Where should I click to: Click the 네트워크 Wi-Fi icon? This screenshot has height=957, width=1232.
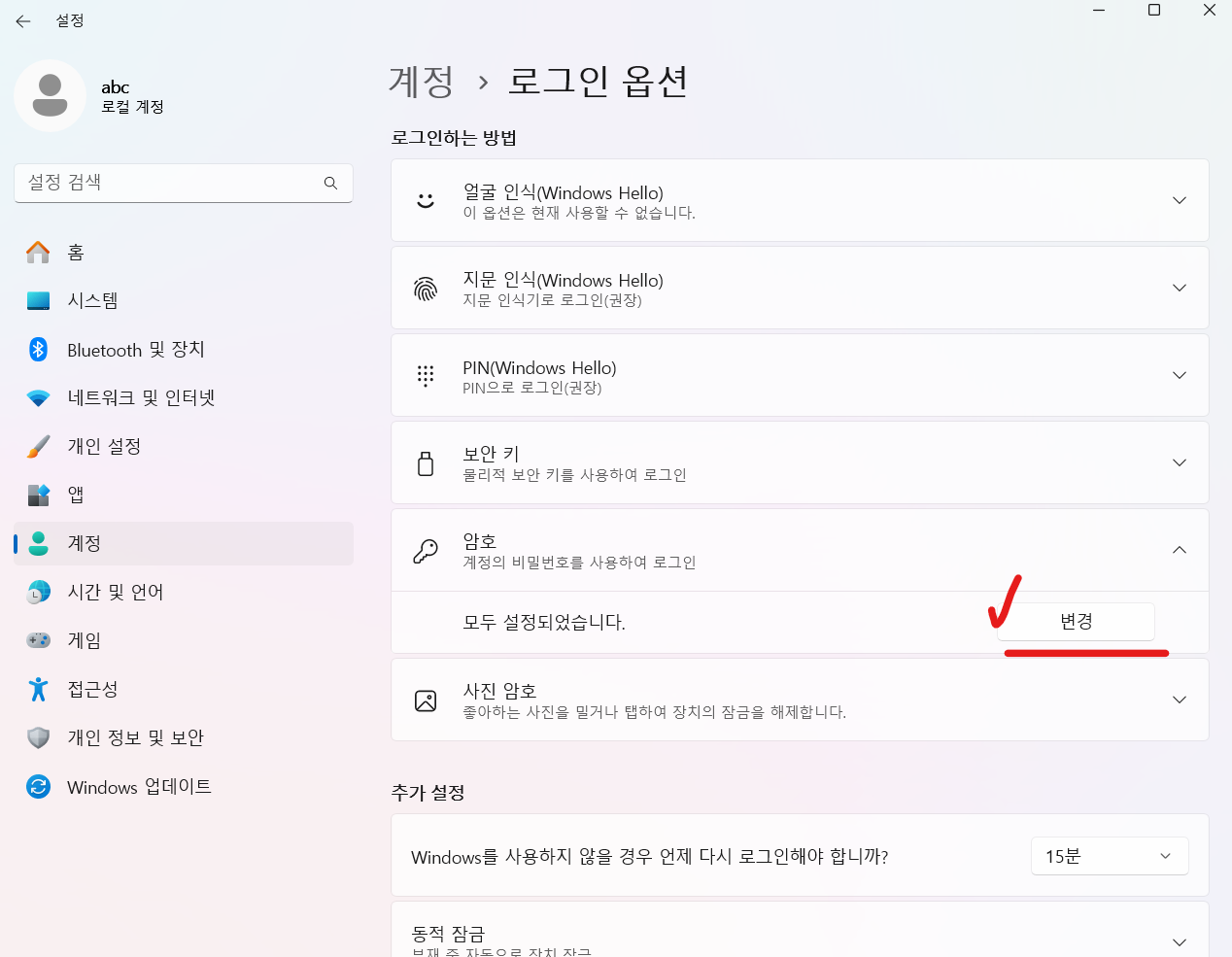pyautogui.click(x=38, y=398)
